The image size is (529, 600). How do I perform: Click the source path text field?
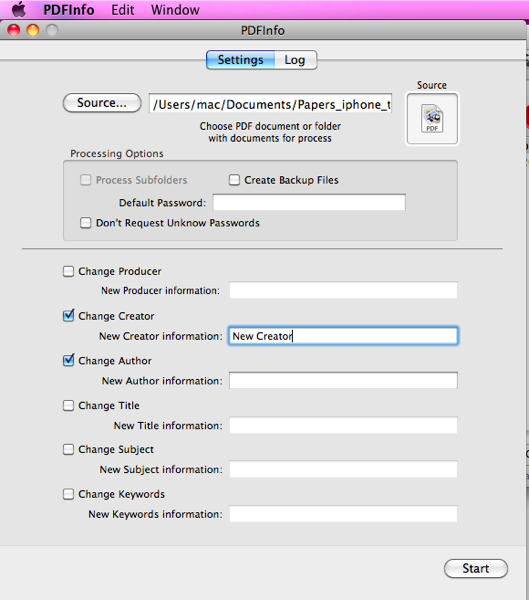click(x=270, y=104)
